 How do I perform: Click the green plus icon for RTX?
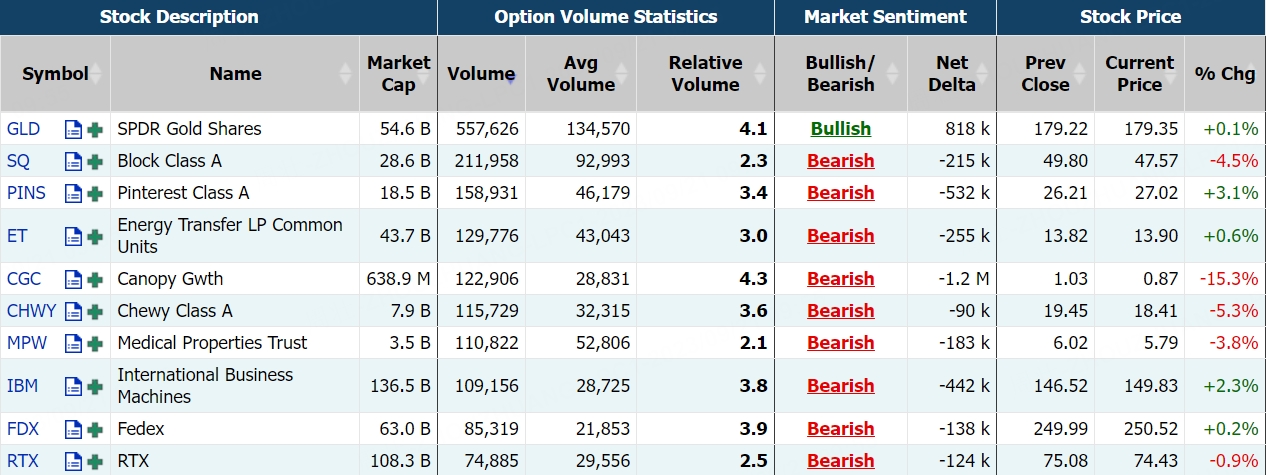[95, 461]
